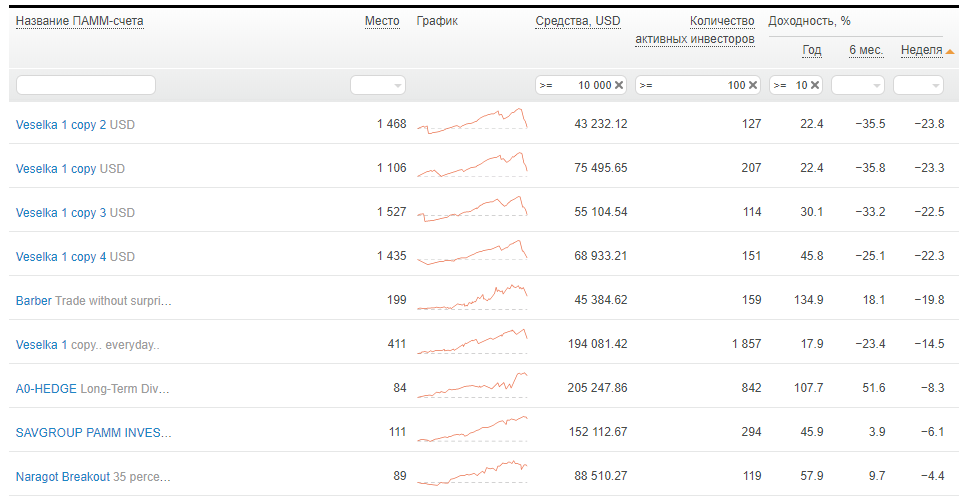Open the 6 мес. filter dropdown
This screenshot has height=501, width=964.
point(858,85)
